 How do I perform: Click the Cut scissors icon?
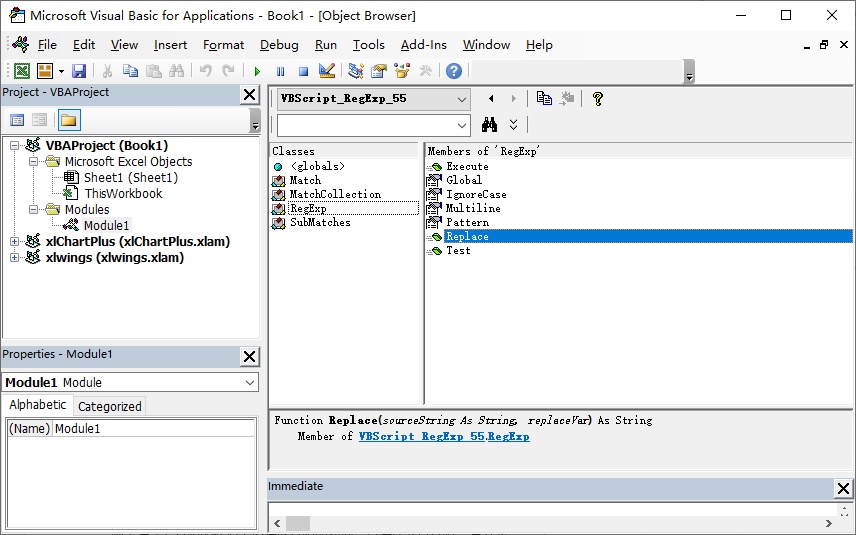click(108, 71)
